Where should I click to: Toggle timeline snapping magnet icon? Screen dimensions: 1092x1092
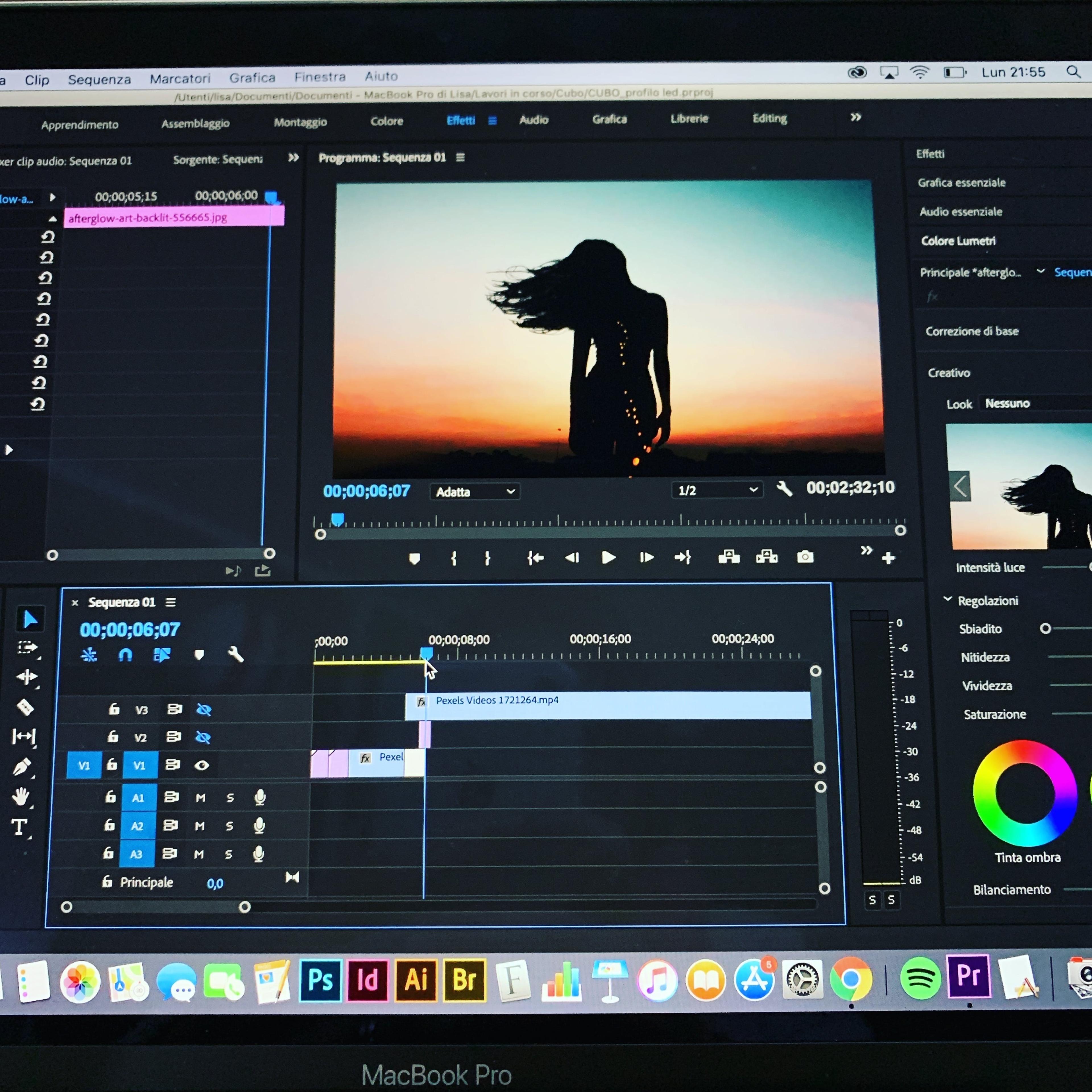[x=125, y=655]
